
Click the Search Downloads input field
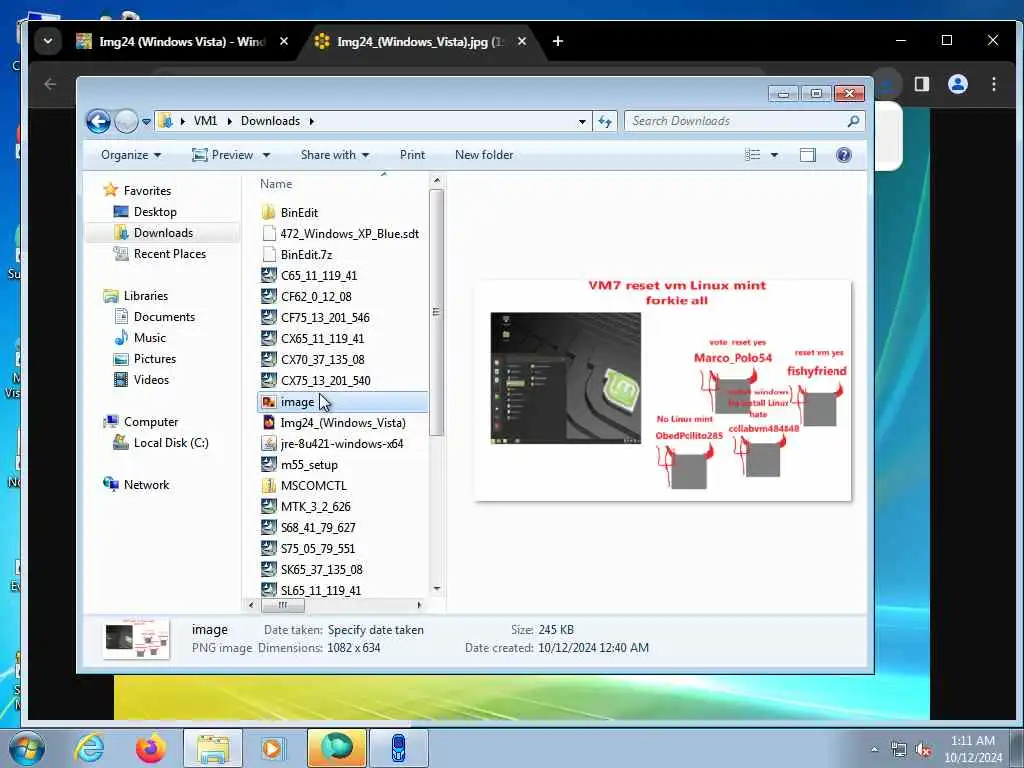coord(744,121)
